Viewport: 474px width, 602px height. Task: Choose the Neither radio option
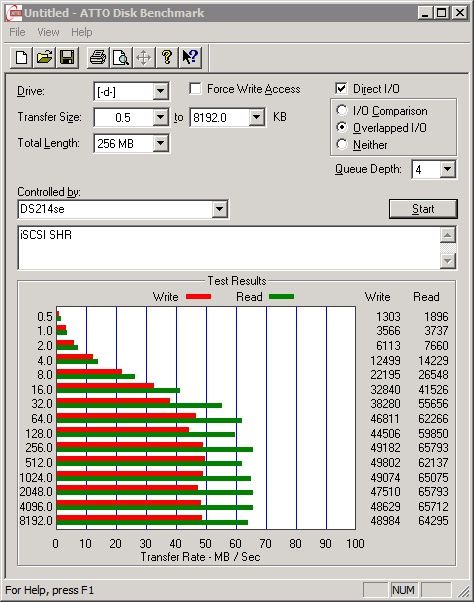342,144
